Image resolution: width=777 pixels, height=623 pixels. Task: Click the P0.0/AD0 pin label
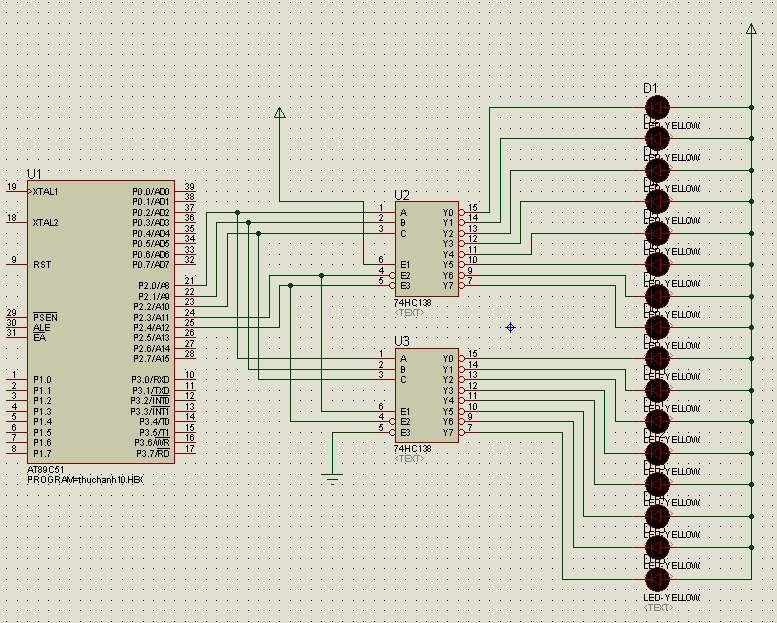[151, 192]
